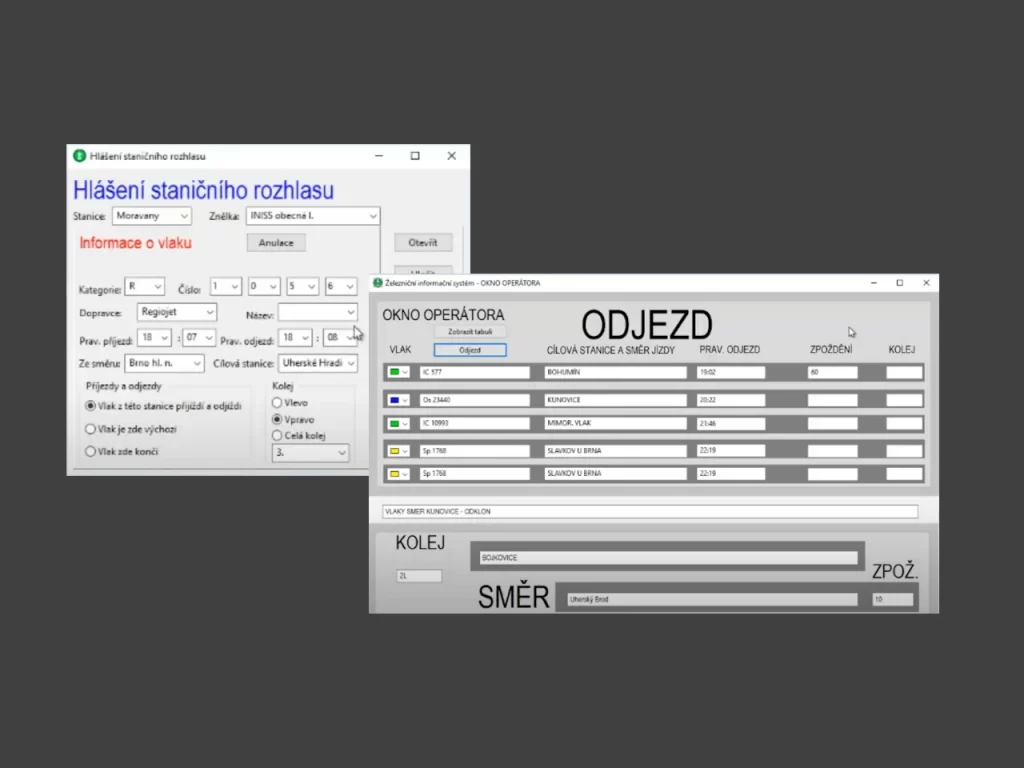Click the Otevřít button
This screenshot has width=1024, height=768.
point(423,243)
